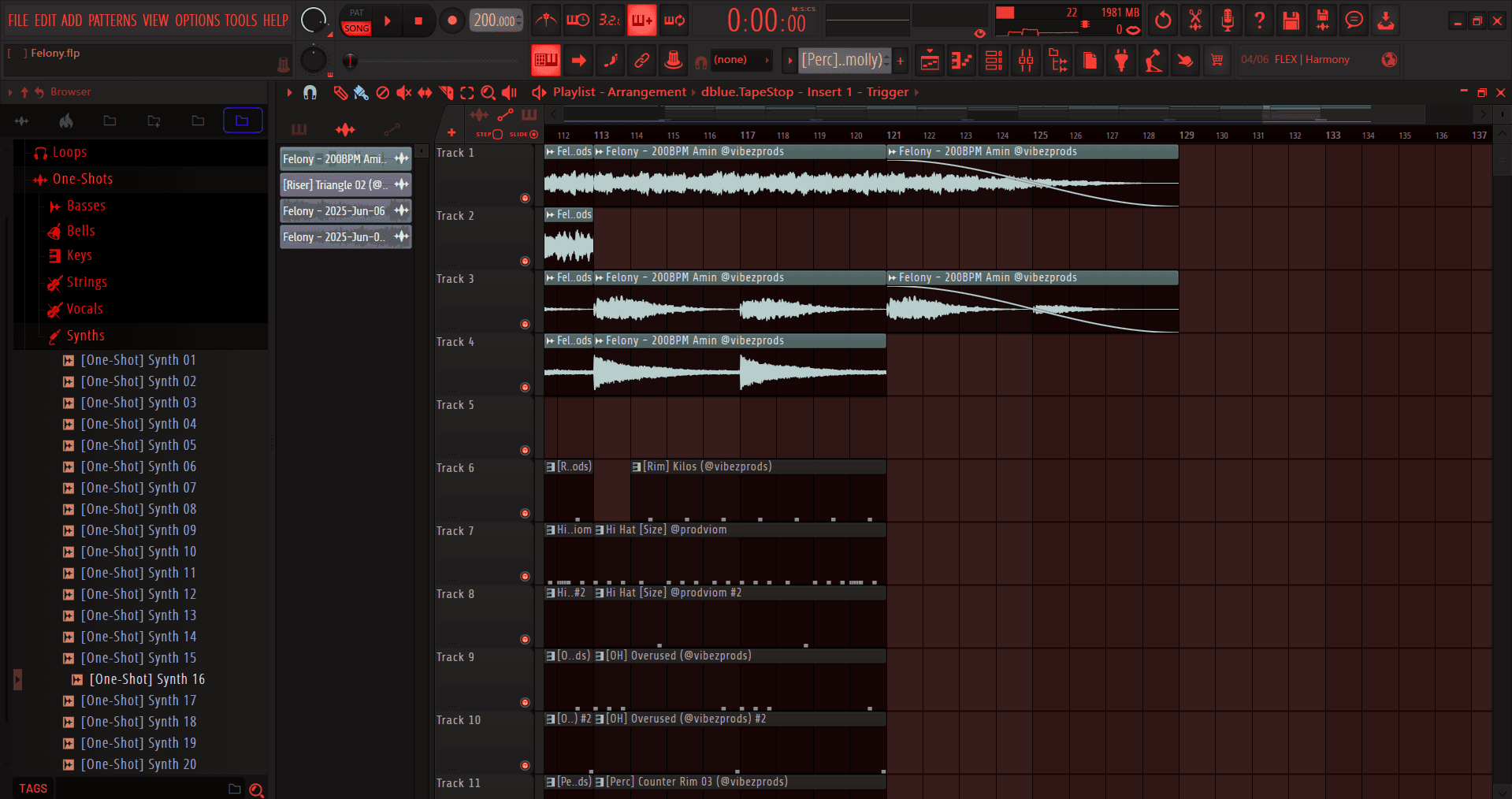Viewport: 1512px width, 799px height.
Task: Toggle metronome icon
Action: (546, 20)
